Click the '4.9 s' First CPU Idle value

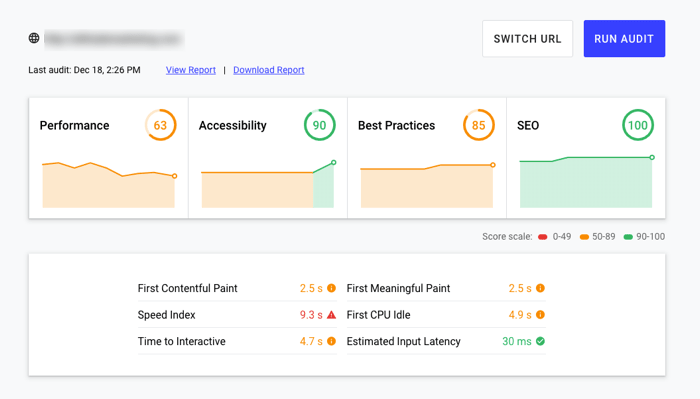(x=520, y=315)
